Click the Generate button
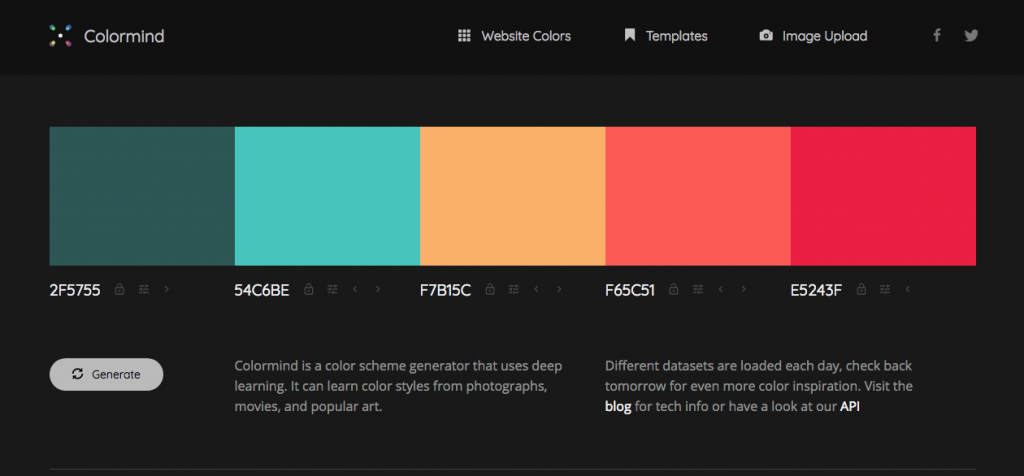Screen dimensions: 1024x476 [106, 374]
